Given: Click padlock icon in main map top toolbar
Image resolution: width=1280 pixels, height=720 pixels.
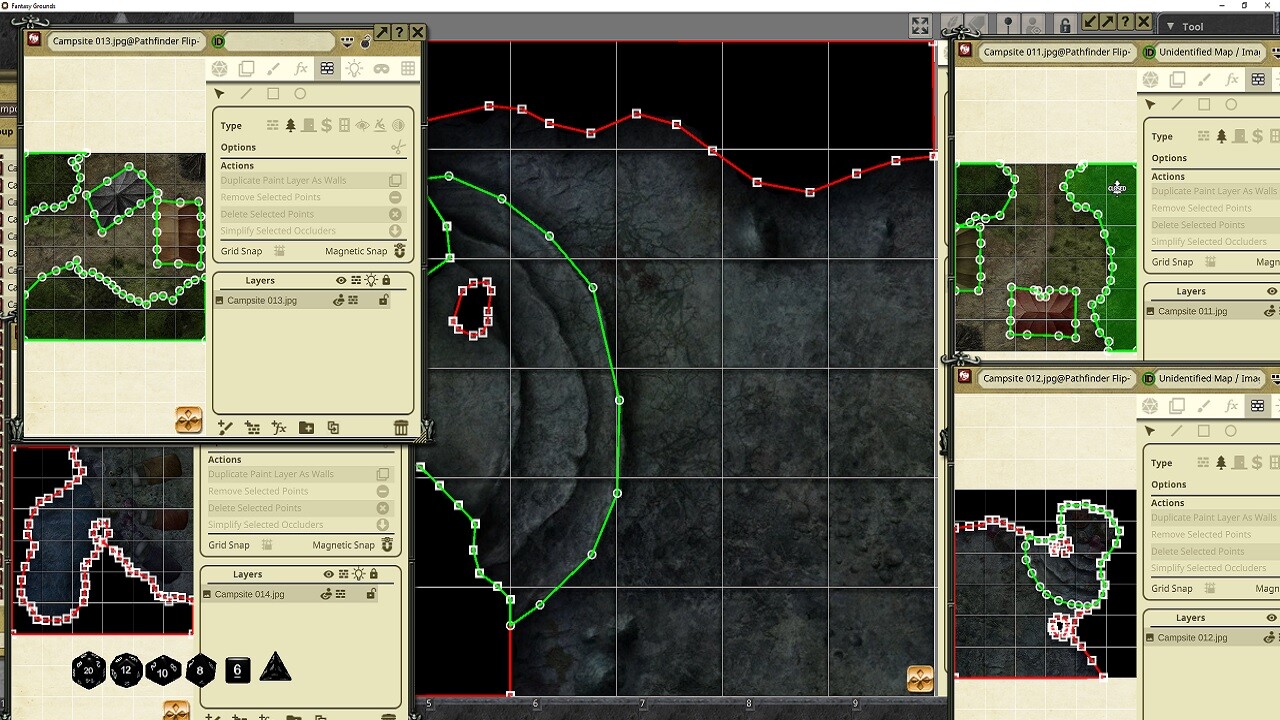Looking at the screenshot, I should (x=1064, y=25).
